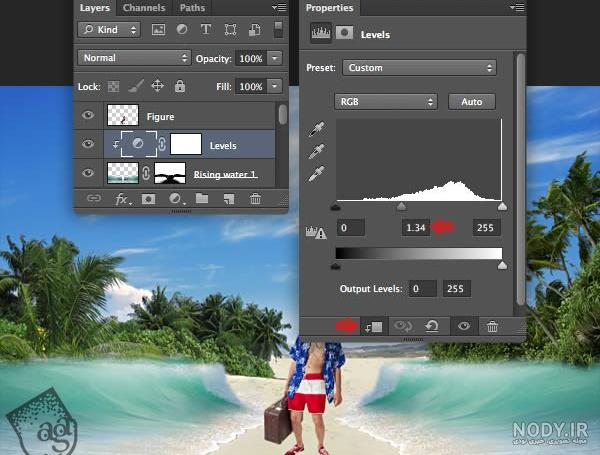The height and width of the screenshot is (455, 600).
Task: Click the Output Levels 0 field
Action: [x=423, y=289]
